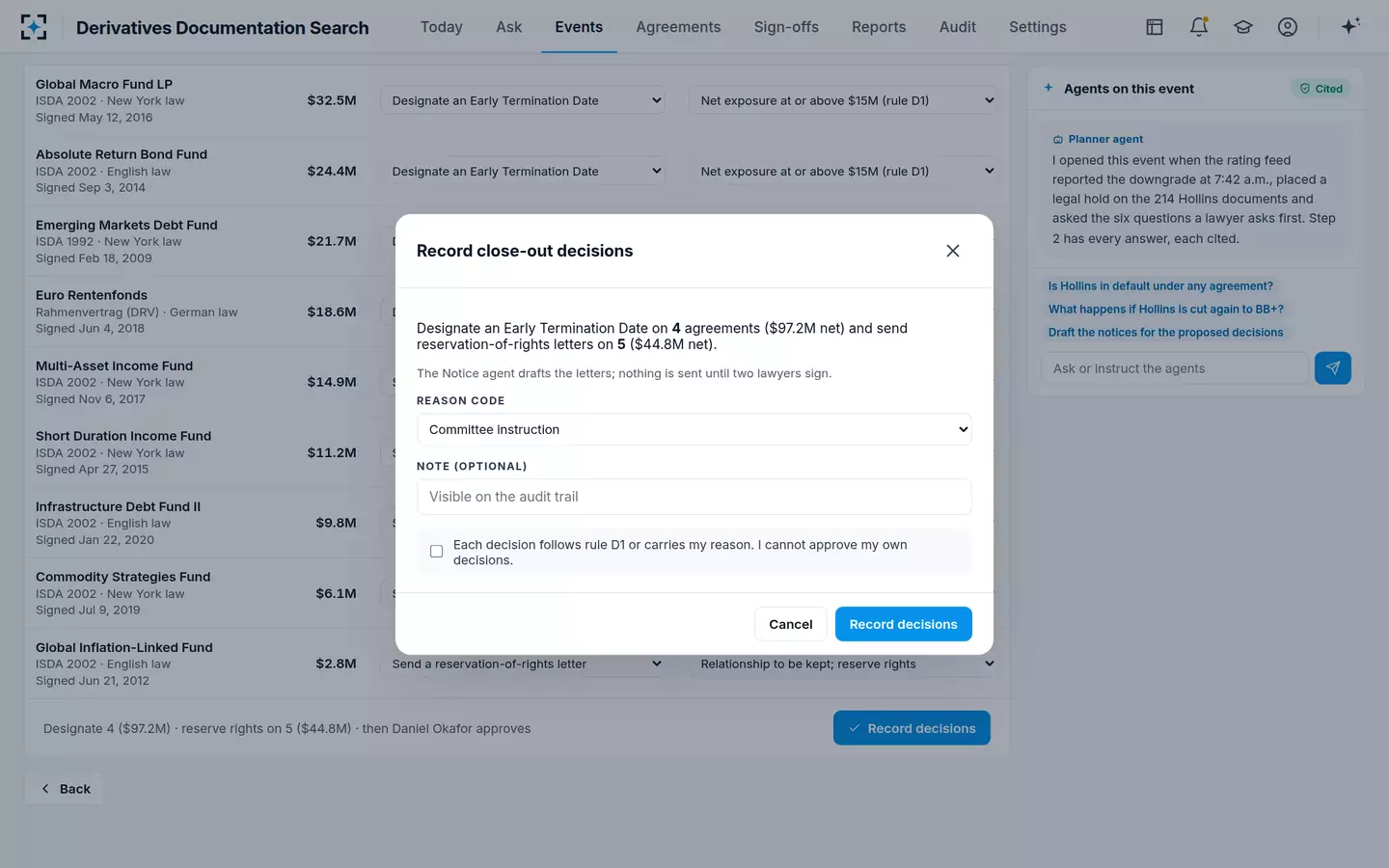
Task: Focus the Note (optional) field
Action: 694,497
